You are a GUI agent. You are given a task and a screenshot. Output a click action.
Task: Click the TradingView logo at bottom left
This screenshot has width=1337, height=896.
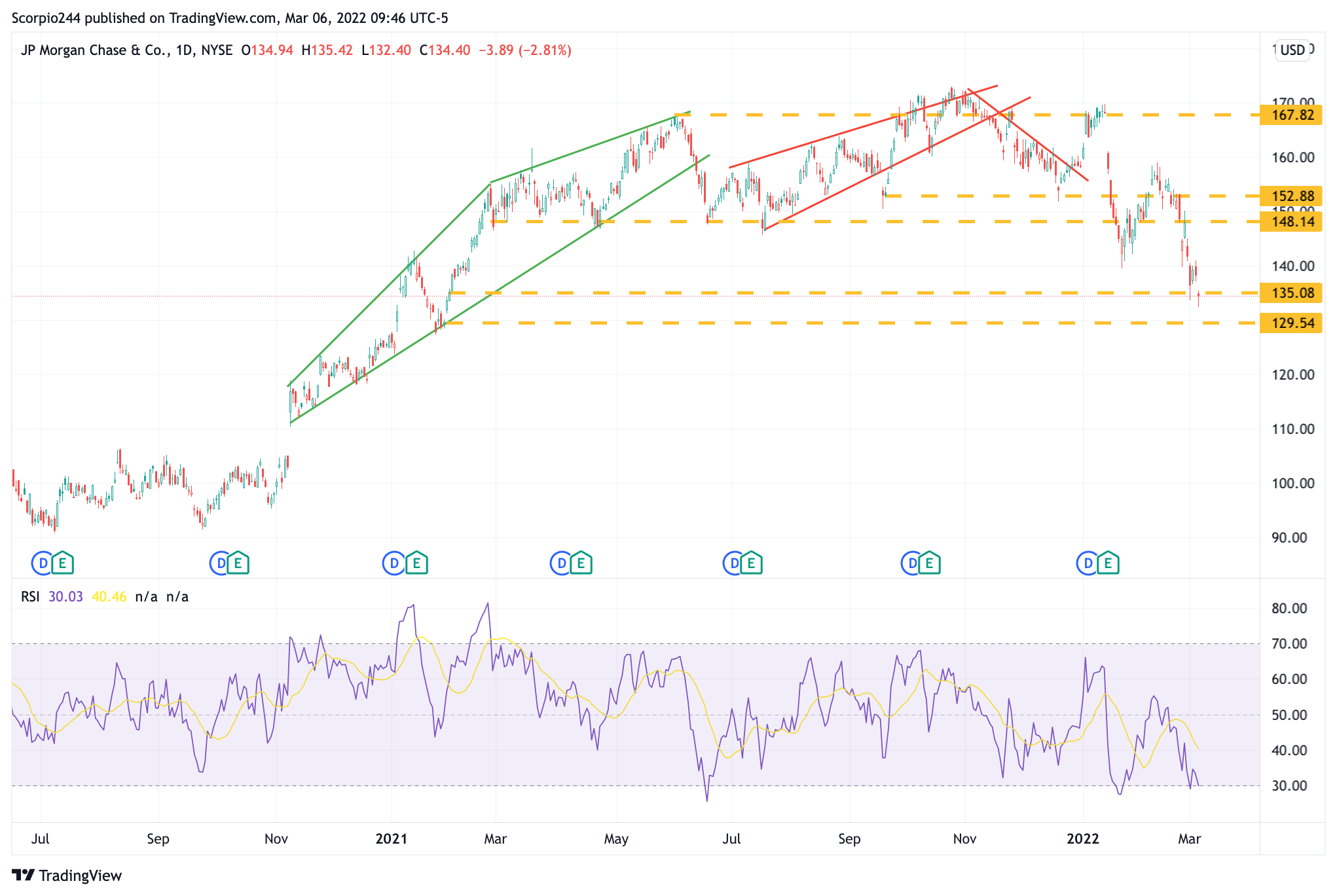click(67, 875)
